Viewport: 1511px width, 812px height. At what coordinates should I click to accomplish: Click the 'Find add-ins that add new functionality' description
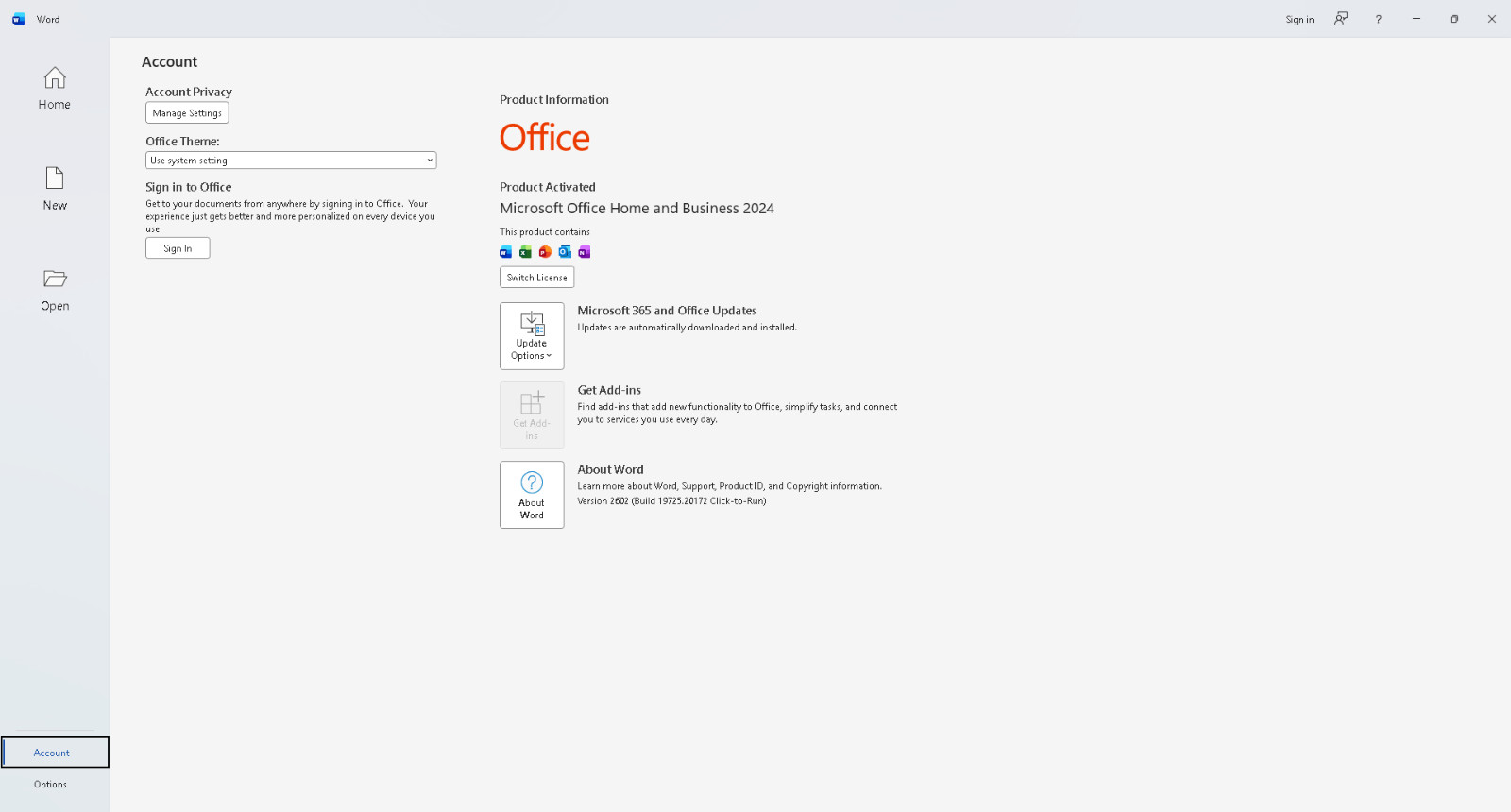[738, 414]
